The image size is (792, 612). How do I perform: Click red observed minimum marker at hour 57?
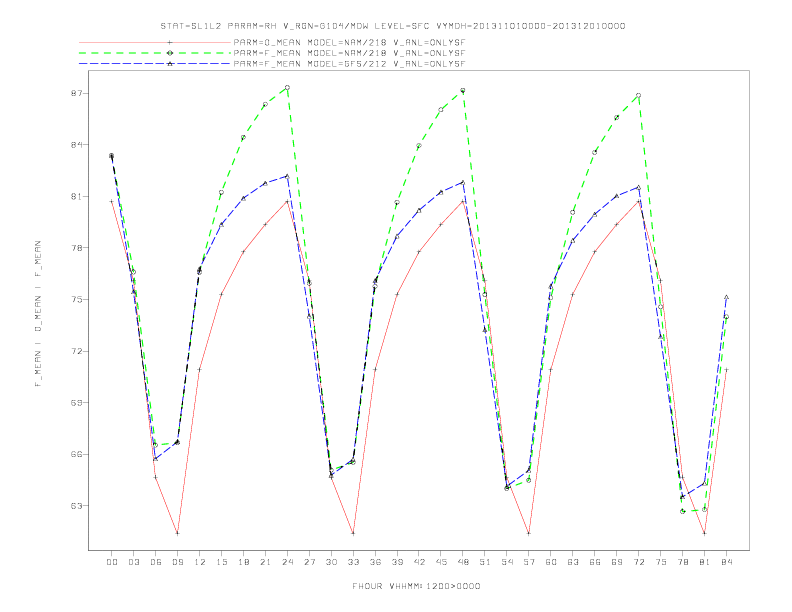coord(528,533)
